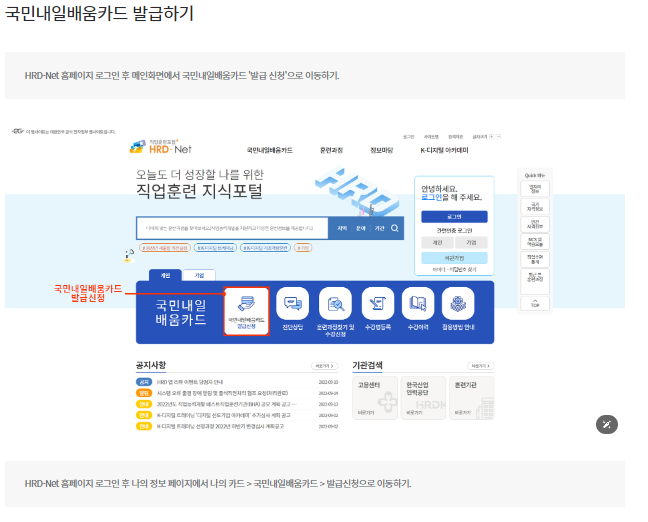Open the 국민내일배움카드 발급신청 card icon
This screenshot has width=648, height=522.
pos(246,311)
